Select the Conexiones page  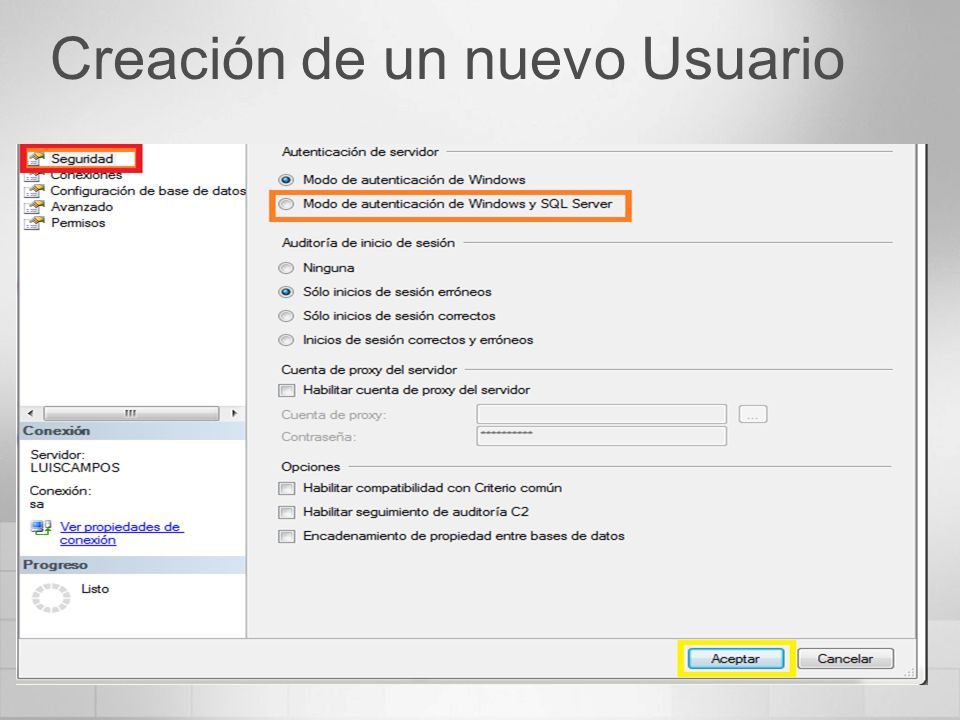pos(86,175)
